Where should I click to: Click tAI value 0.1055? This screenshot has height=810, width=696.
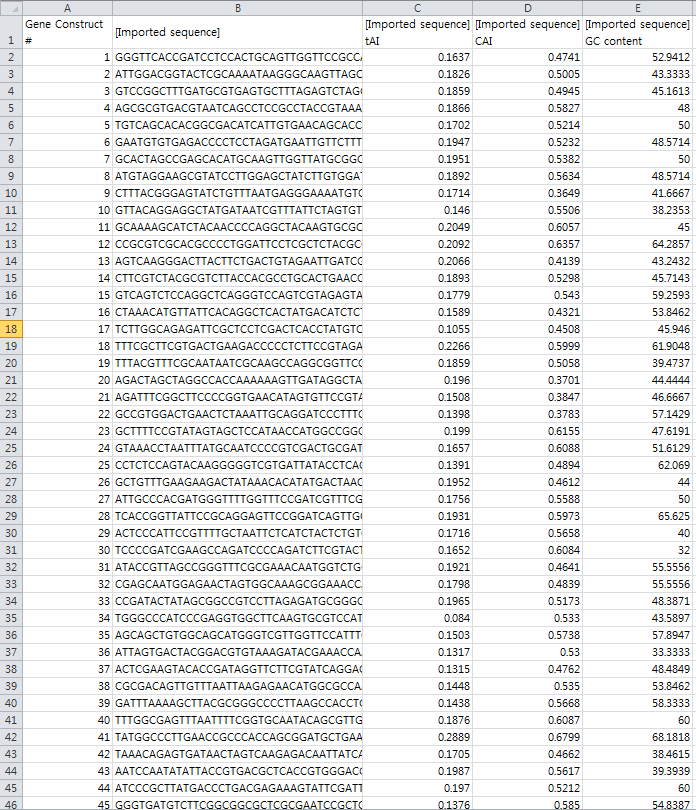tap(417, 329)
